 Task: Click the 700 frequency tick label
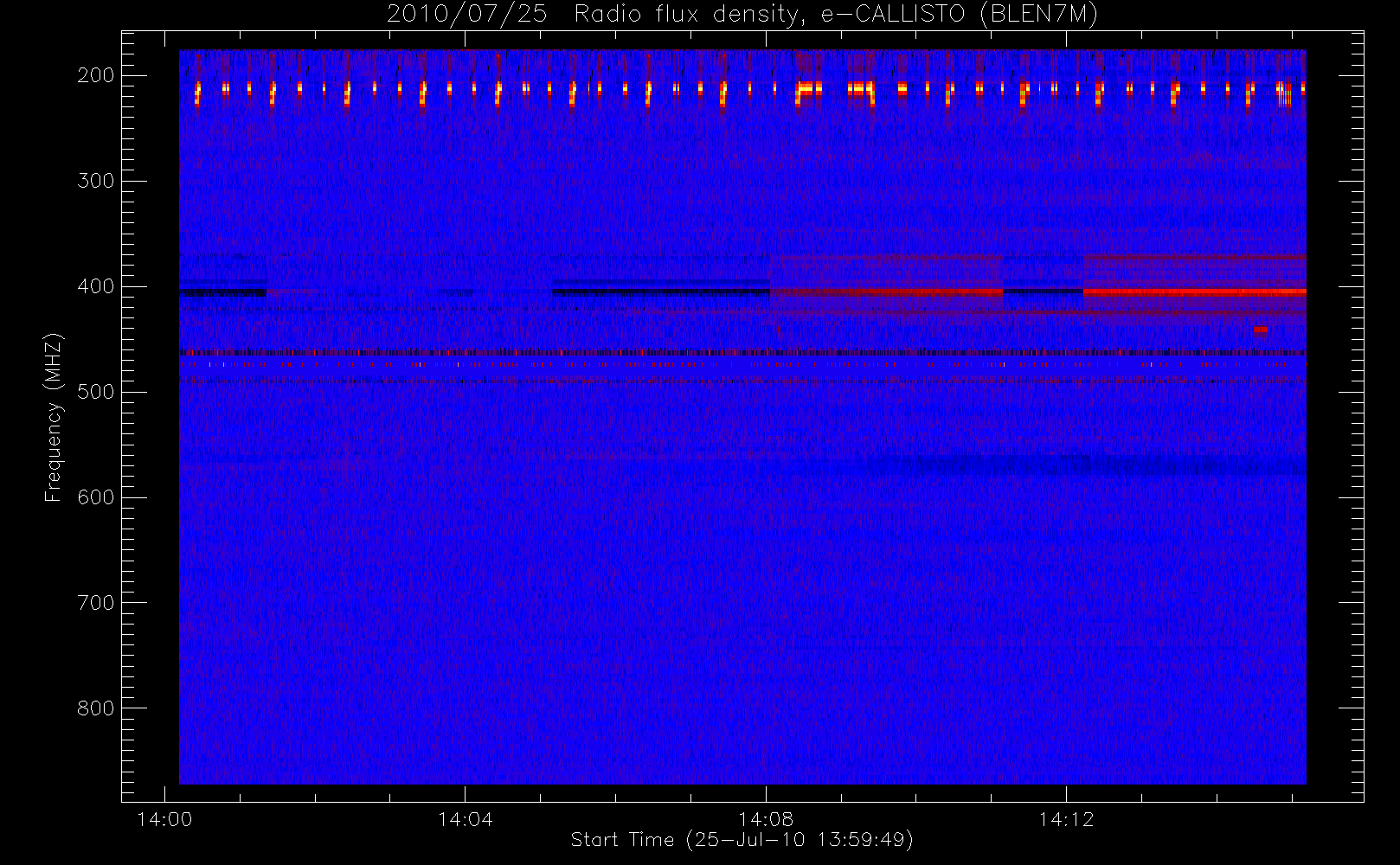tap(96, 603)
